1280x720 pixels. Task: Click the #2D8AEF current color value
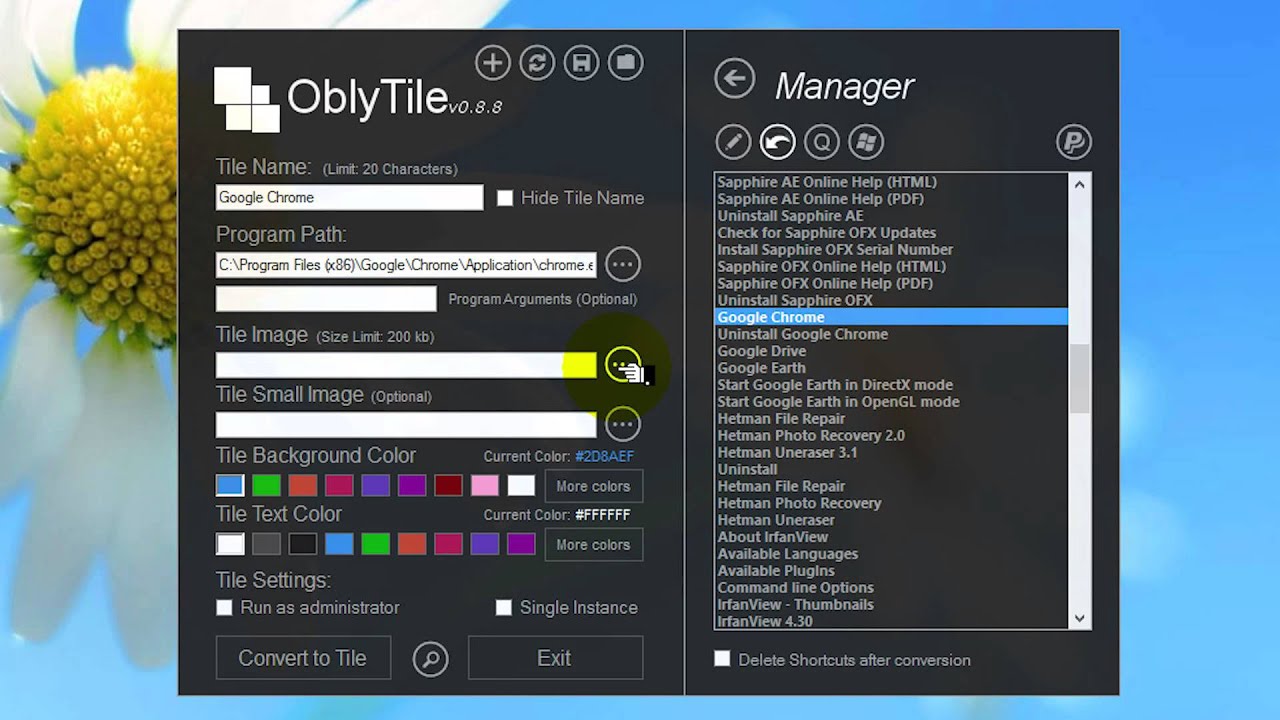[604, 457]
